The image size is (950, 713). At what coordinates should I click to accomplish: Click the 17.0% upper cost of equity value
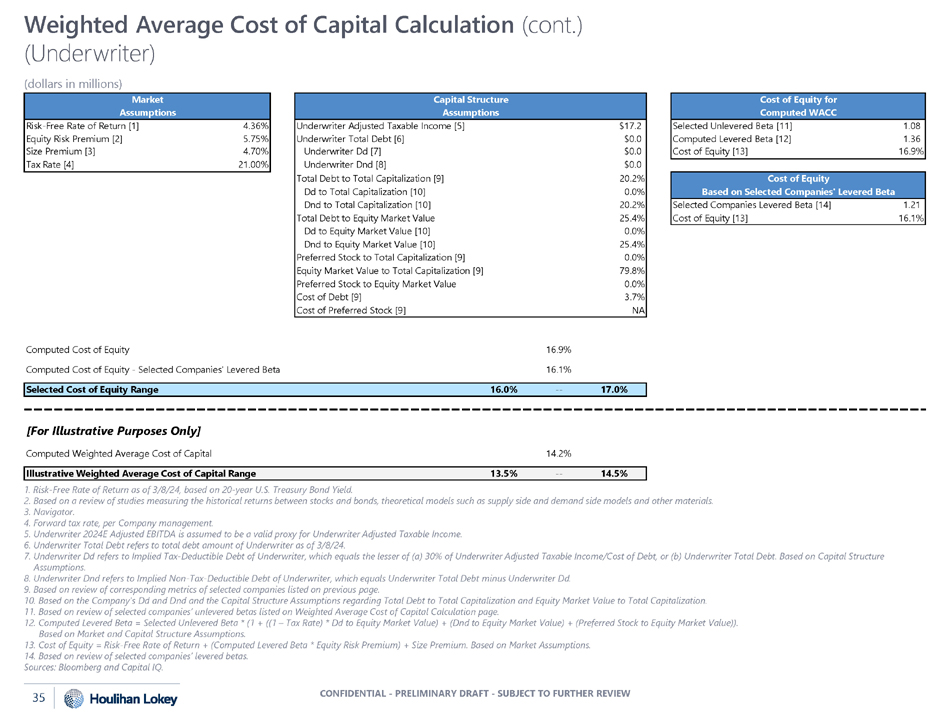pos(605,389)
